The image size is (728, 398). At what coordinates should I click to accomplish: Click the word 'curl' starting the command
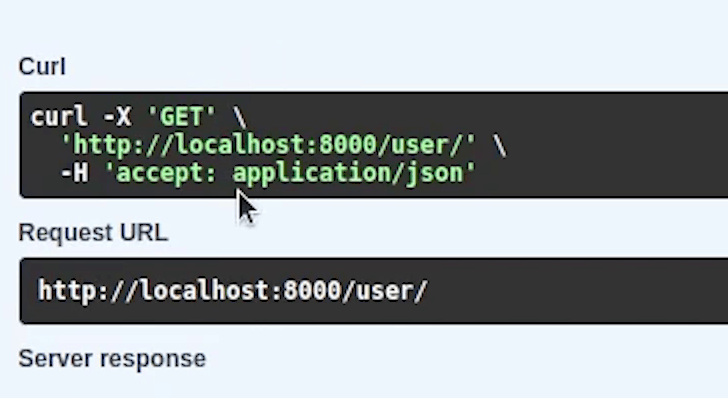(58, 117)
